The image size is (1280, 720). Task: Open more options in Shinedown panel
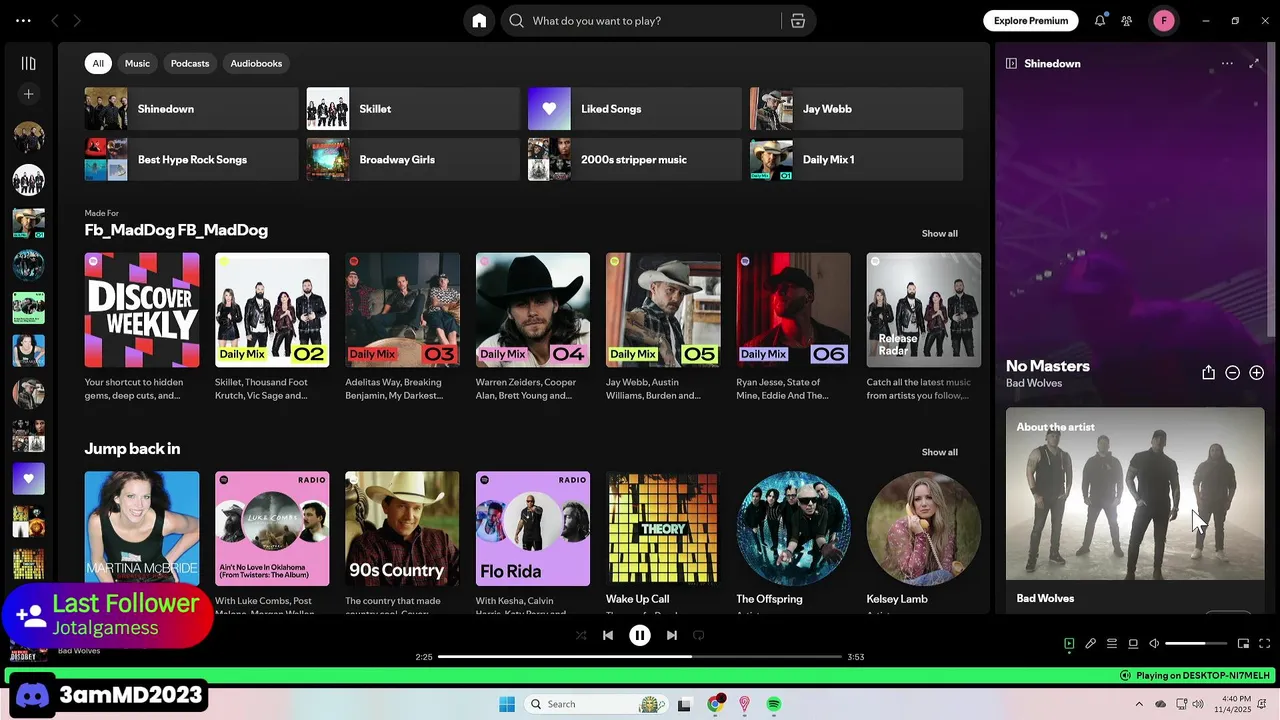[x=1227, y=63]
